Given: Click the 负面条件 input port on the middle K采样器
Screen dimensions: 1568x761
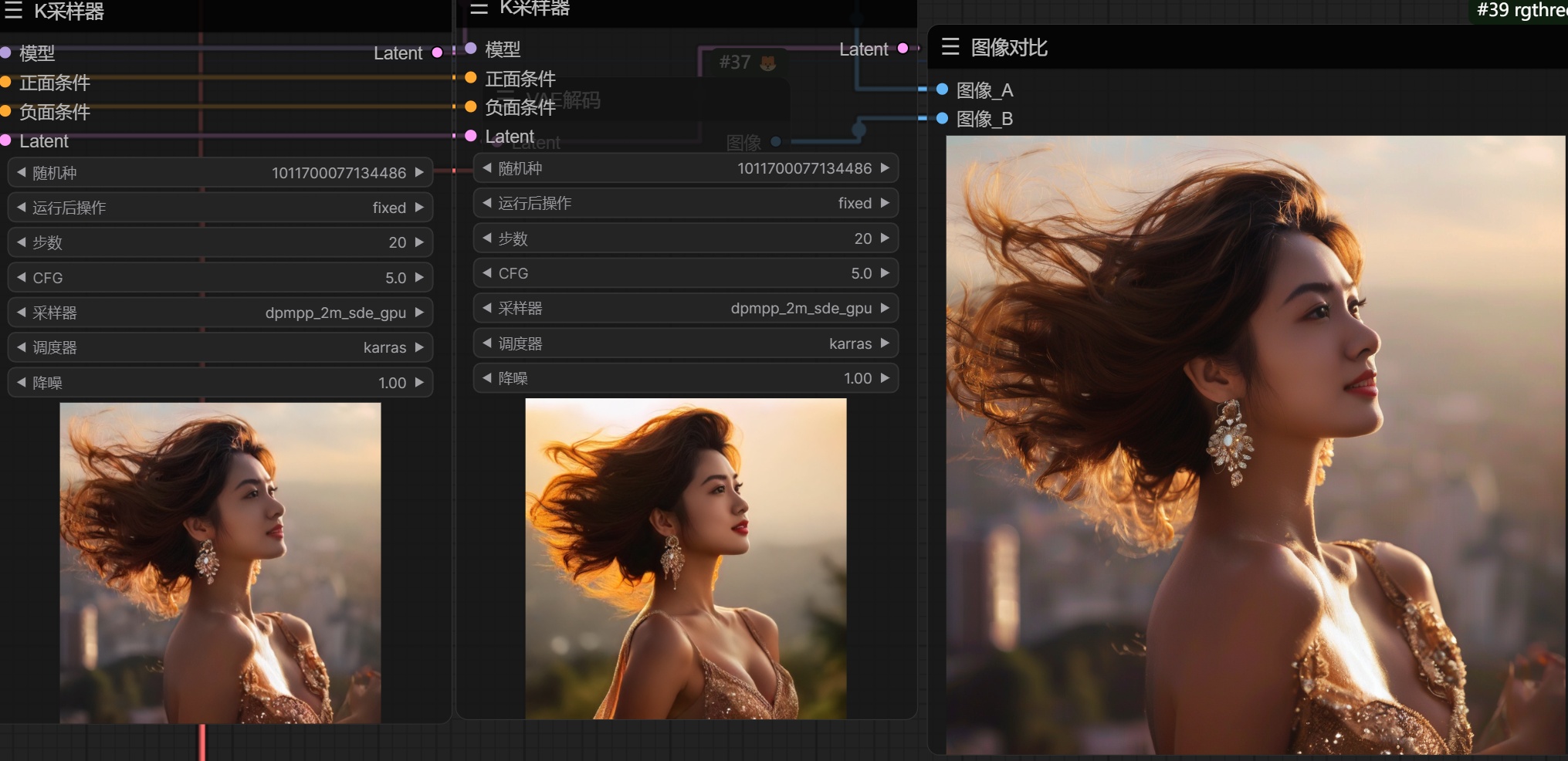Looking at the screenshot, I should coord(470,107).
